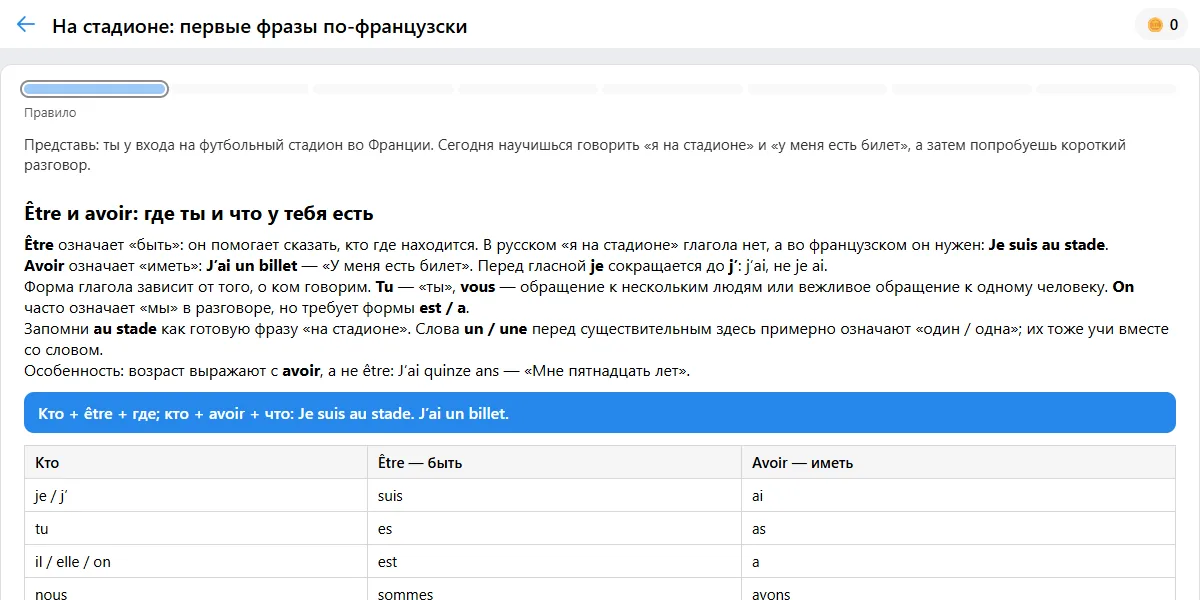Viewport: 1200px width, 600px height.
Task: Click the «est» table cell
Action: coord(555,562)
